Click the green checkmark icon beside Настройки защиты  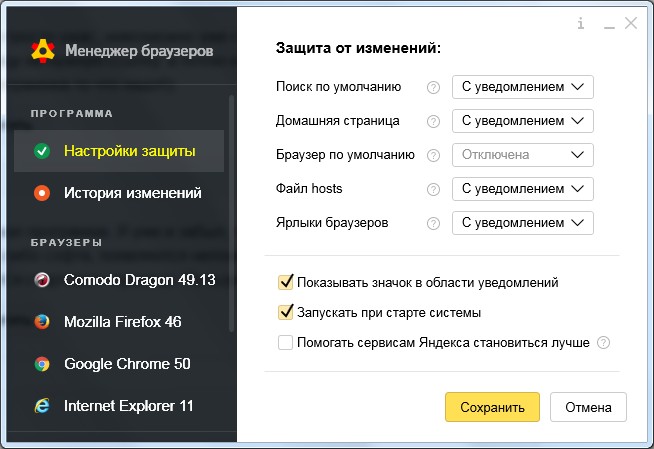point(42,151)
